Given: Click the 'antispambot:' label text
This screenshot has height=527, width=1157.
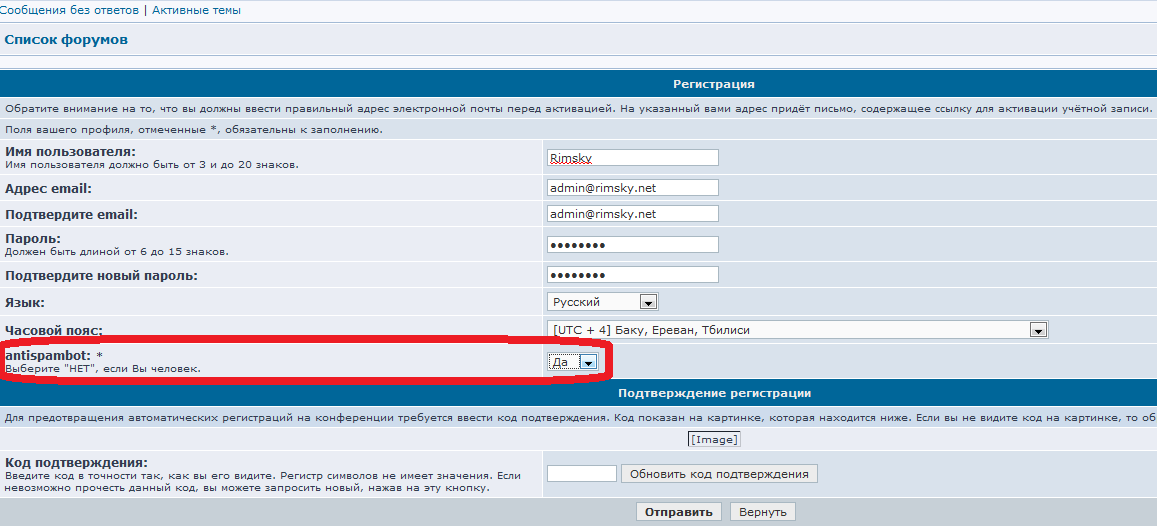Looking at the screenshot, I should 48,355.
